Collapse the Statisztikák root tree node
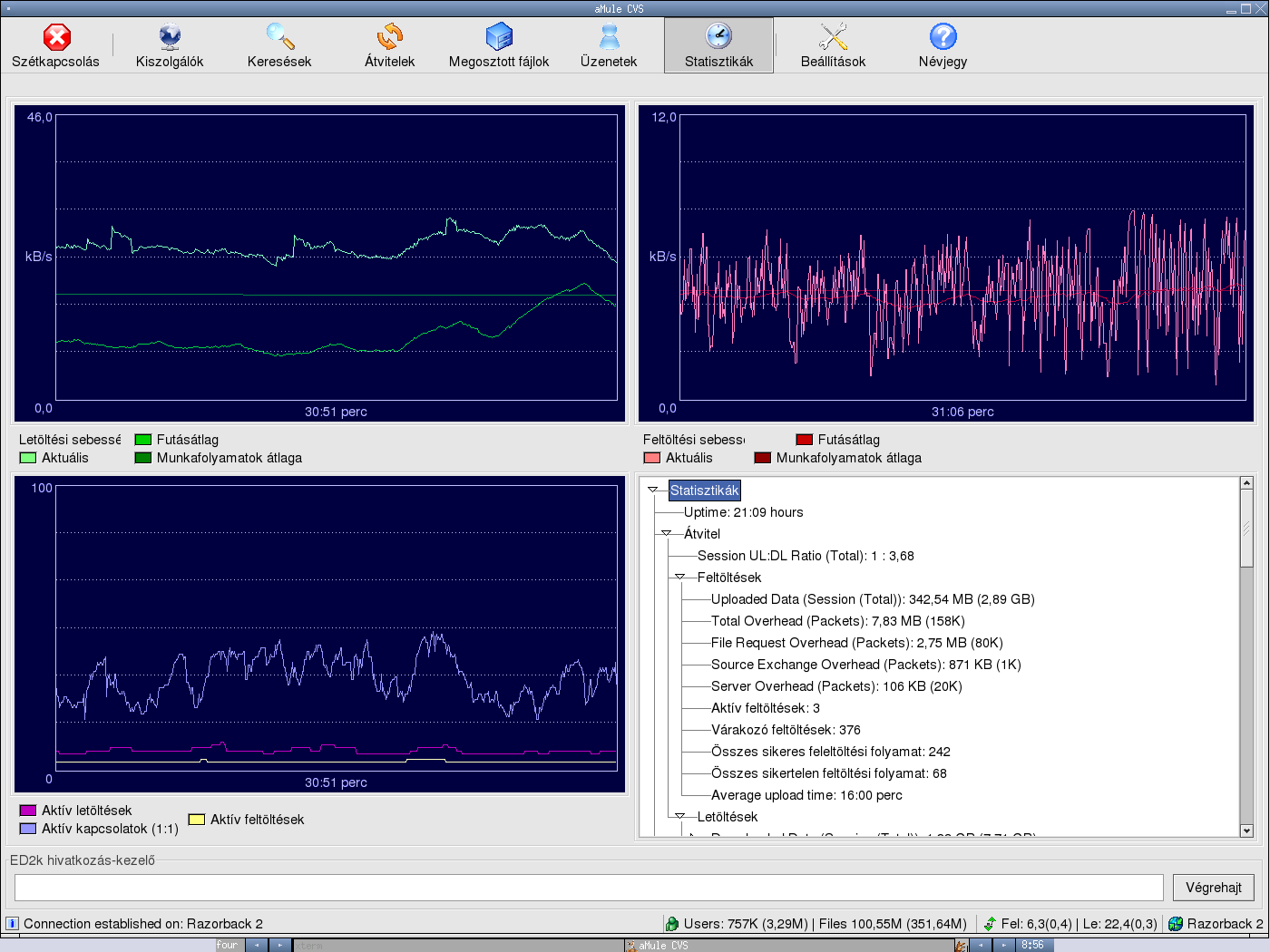Image resolution: width=1270 pixels, height=952 pixels. pyautogui.click(x=652, y=491)
